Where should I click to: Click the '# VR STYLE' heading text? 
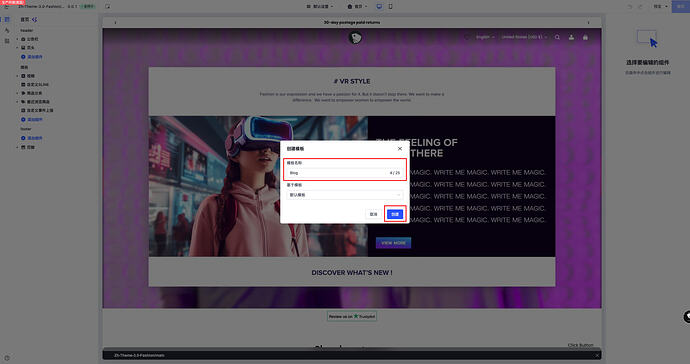pyautogui.click(x=352, y=81)
